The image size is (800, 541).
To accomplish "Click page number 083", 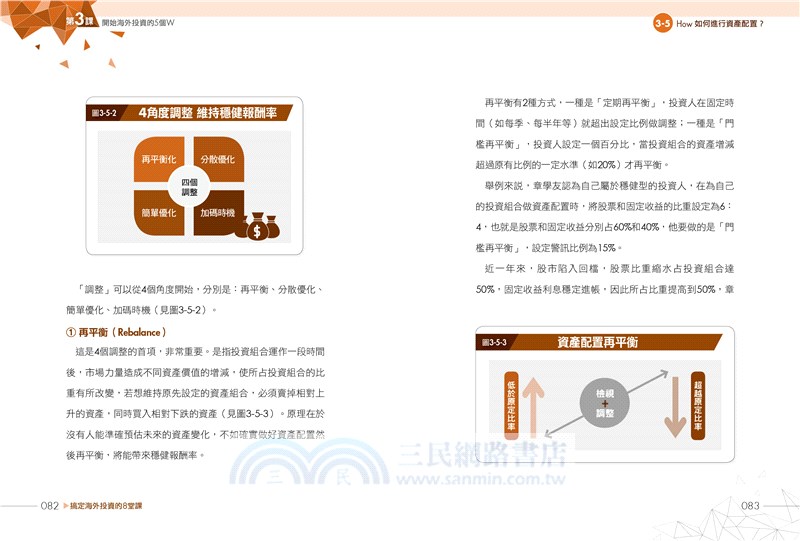I will coord(750,506).
